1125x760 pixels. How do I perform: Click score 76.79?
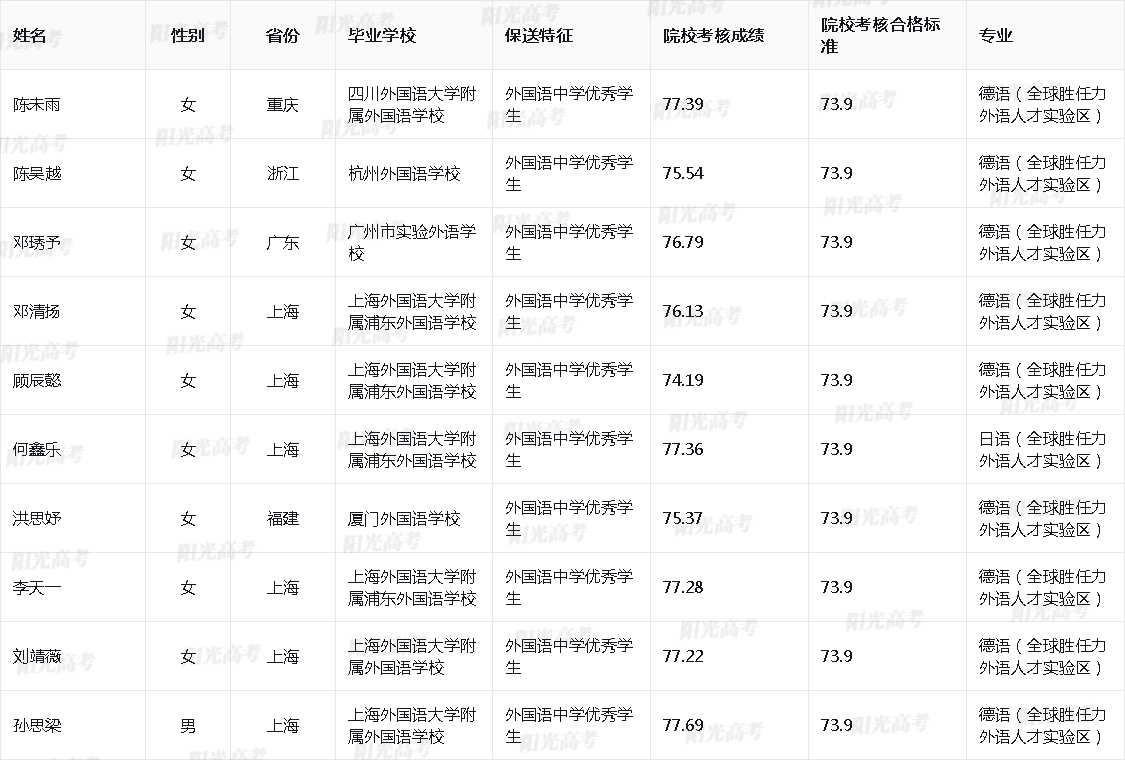pyautogui.click(x=683, y=243)
